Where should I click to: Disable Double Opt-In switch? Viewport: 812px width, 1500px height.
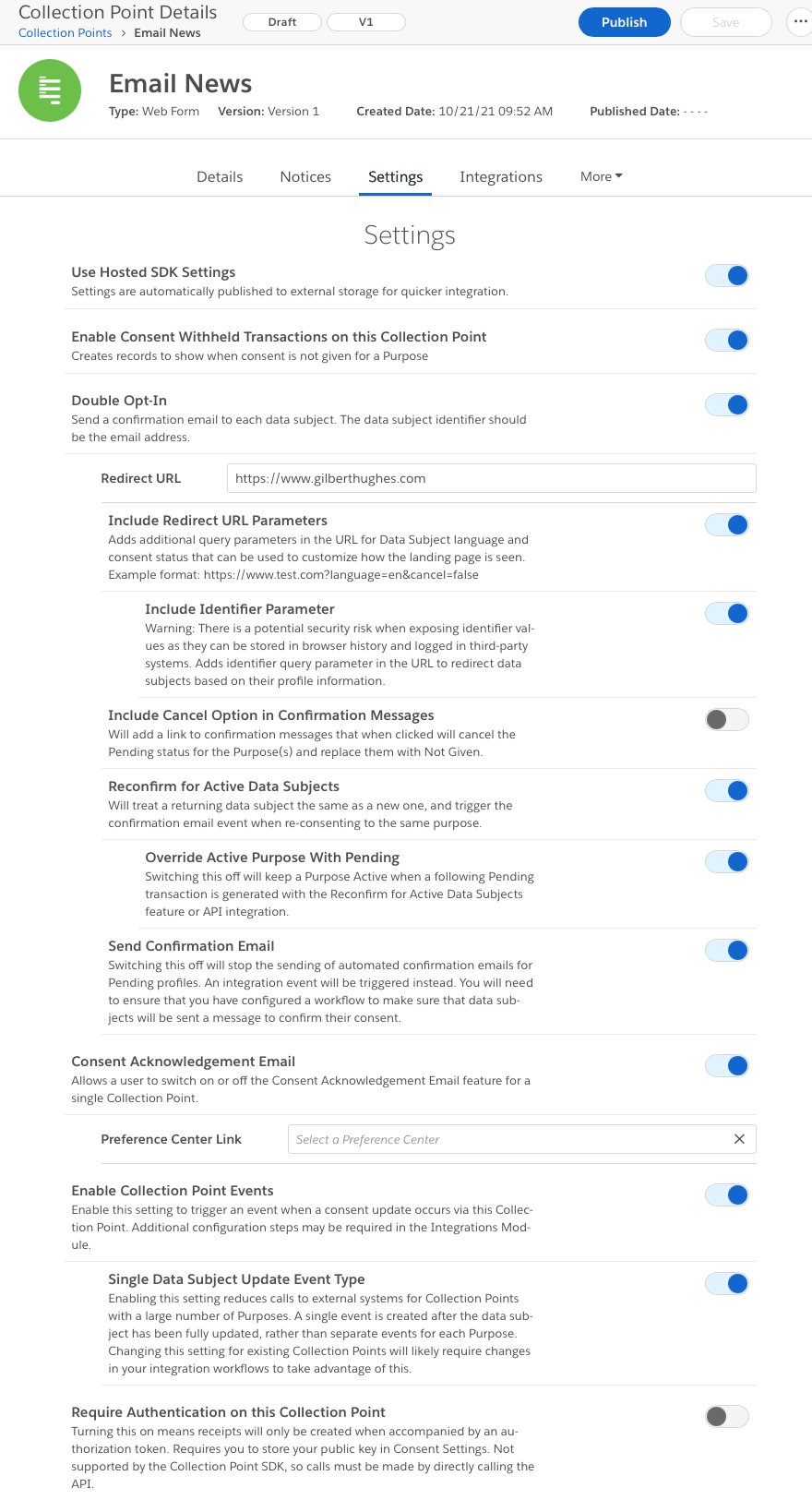[727, 404]
